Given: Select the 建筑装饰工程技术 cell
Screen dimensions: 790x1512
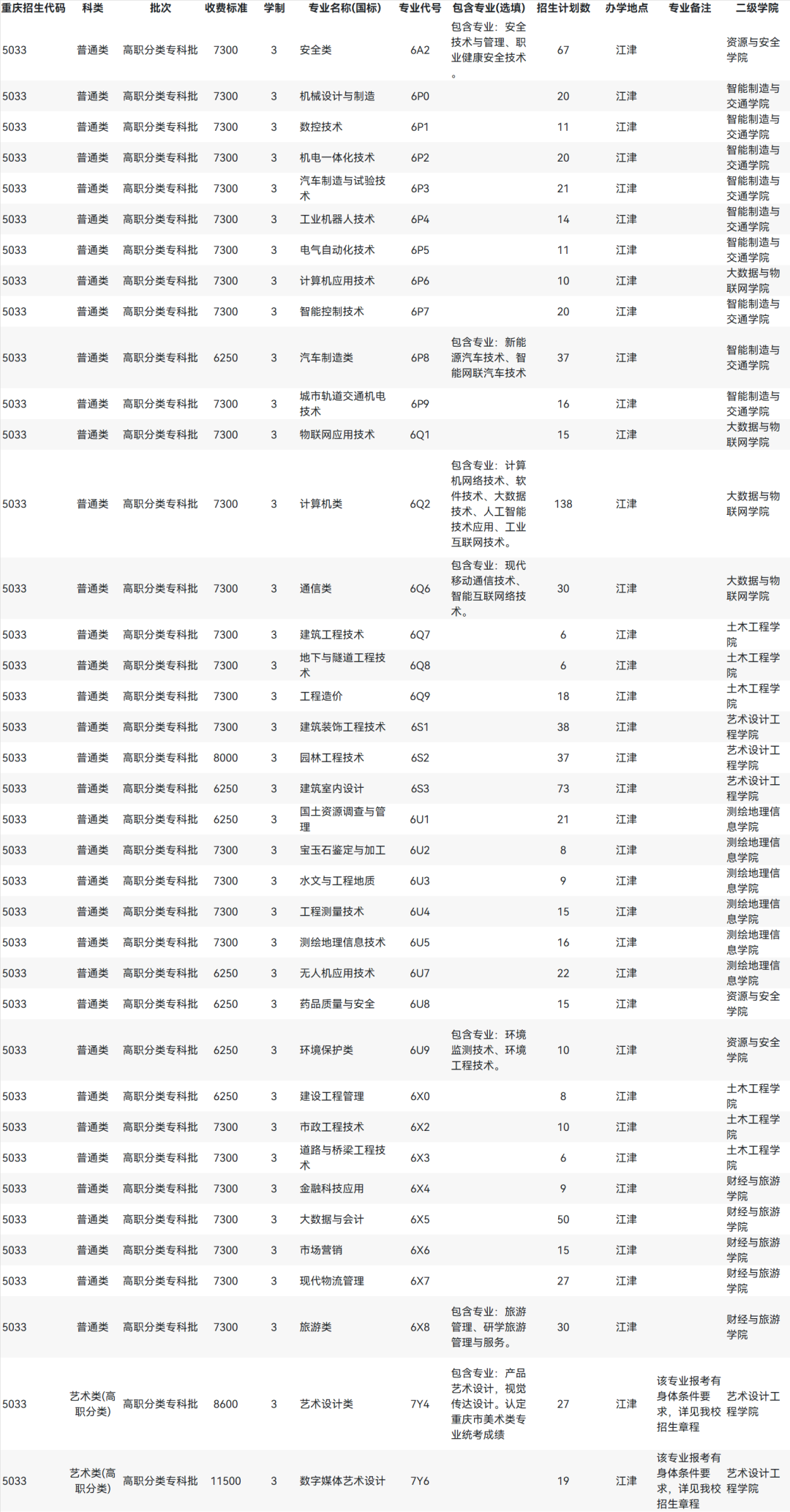Looking at the screenshot, I should [x=342, y=727].
